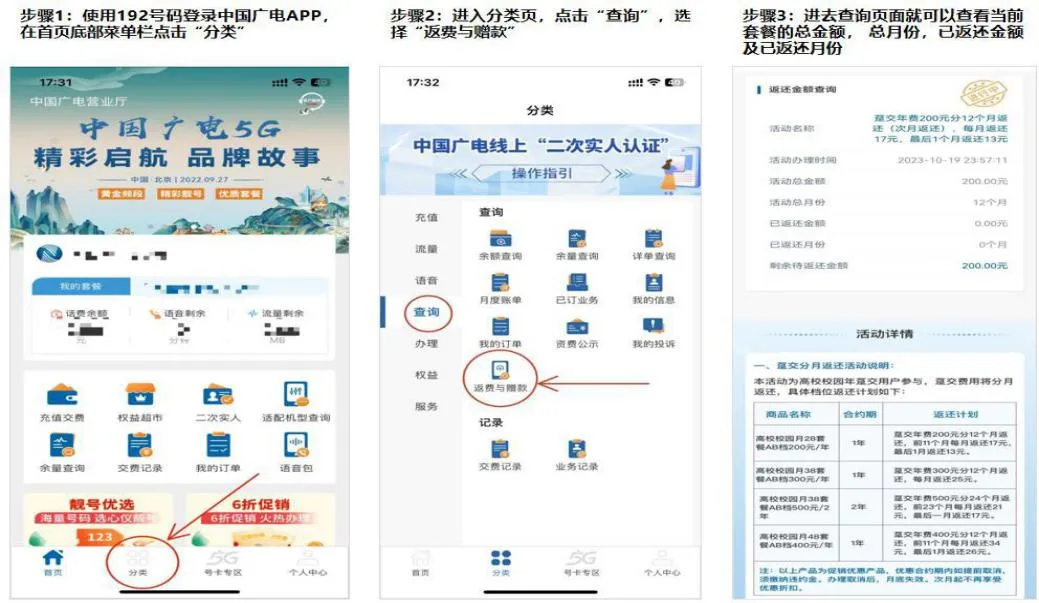
Task: Open 6折促销 promotion banner
Action: coord(260,520)
